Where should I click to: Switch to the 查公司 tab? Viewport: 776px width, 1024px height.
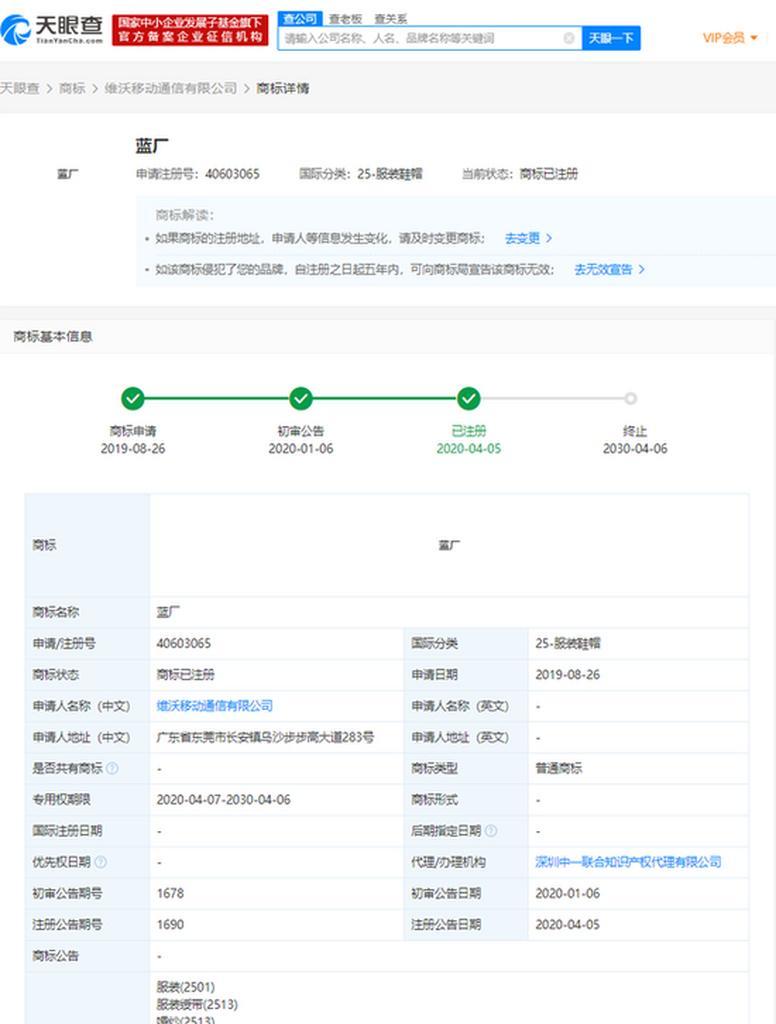(300, 18)
